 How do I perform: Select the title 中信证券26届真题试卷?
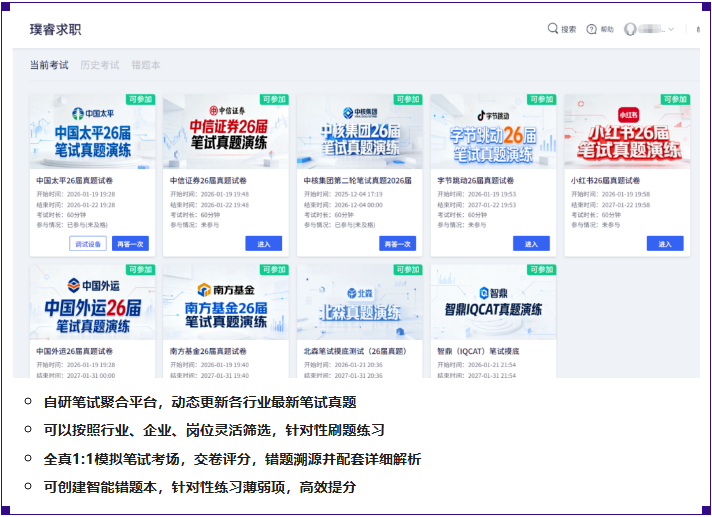[208, 181]
